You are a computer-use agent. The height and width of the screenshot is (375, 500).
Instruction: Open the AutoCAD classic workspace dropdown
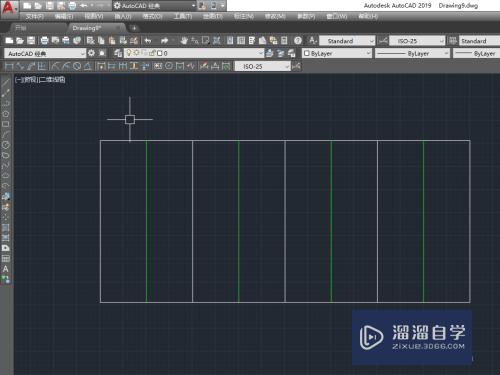click(45, 53)
